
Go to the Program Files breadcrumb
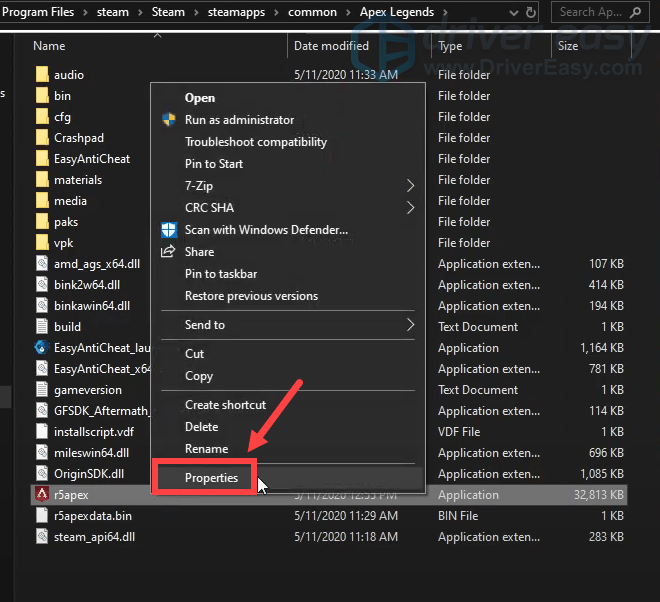38,12
